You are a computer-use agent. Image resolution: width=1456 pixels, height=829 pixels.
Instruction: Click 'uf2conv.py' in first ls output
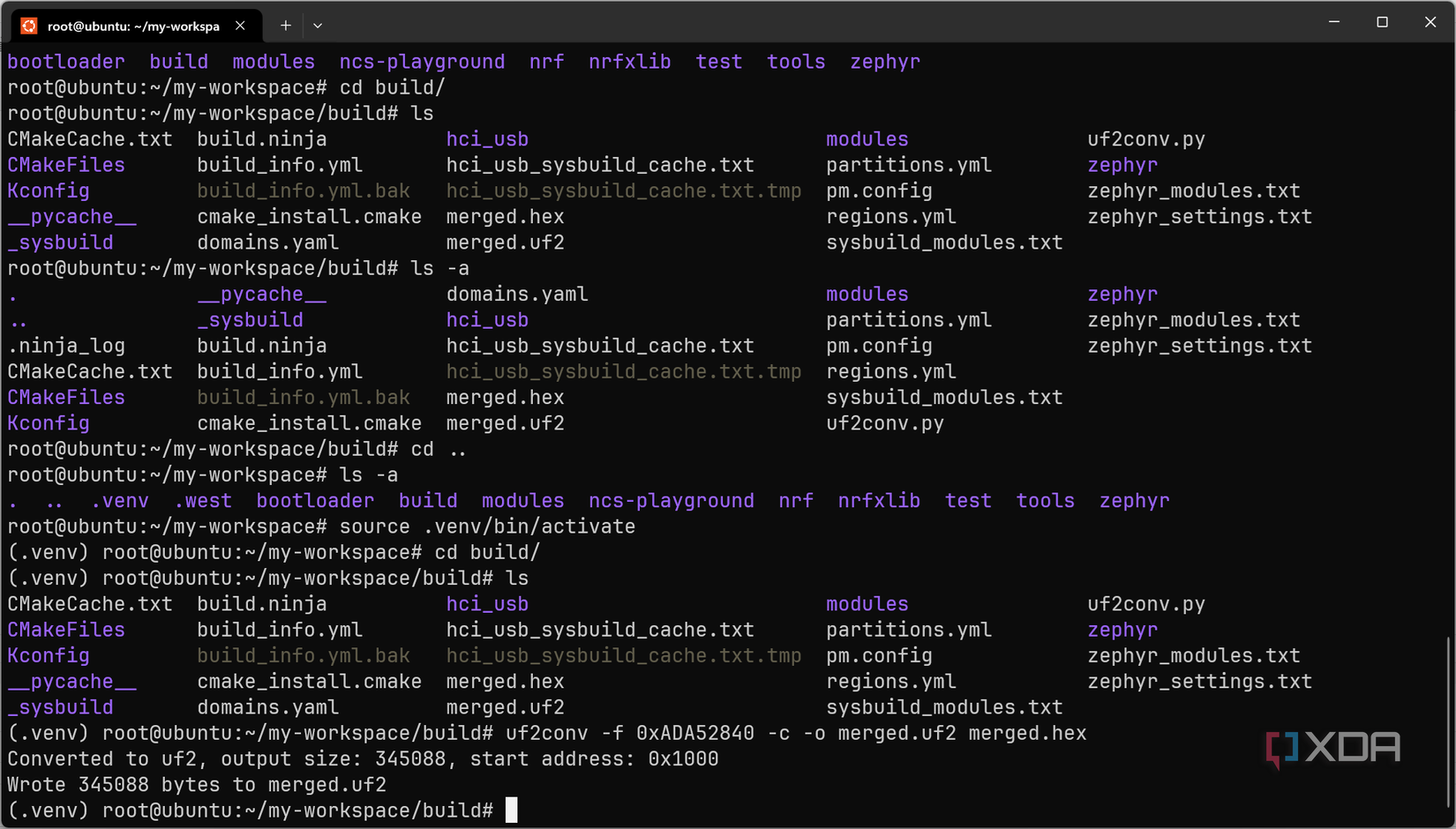click(1146, 139)
